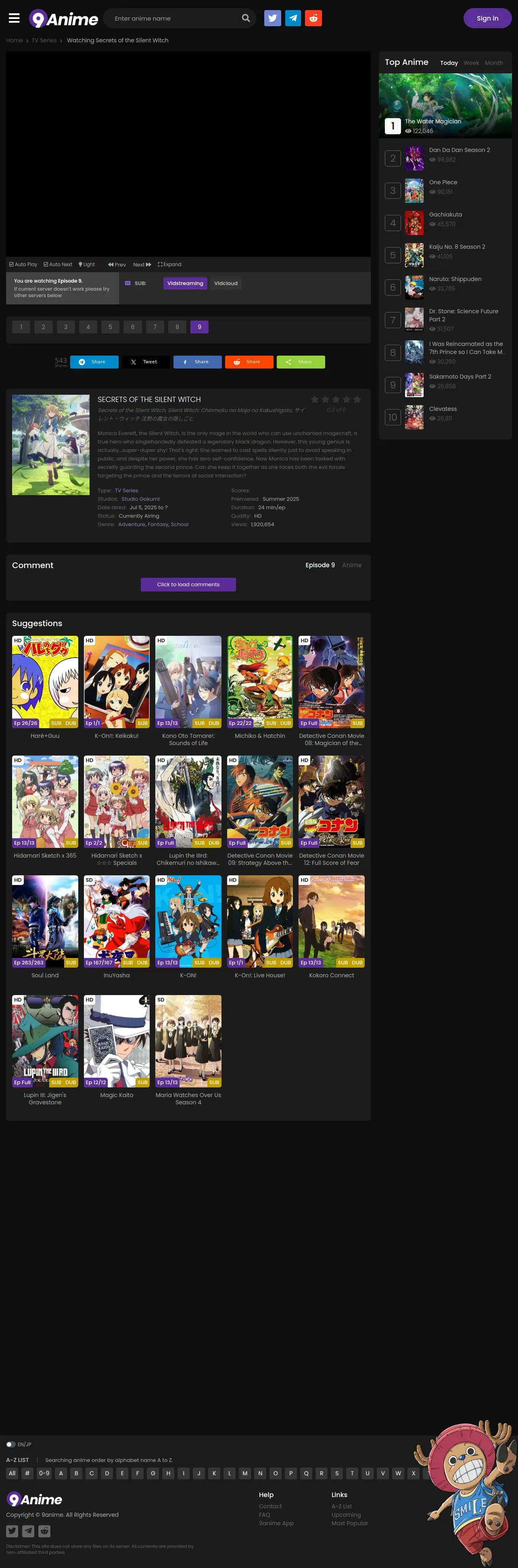Screen dimensions: 518x1568
Task: Open Home breadcrumb link
Action: click(14, 40)
